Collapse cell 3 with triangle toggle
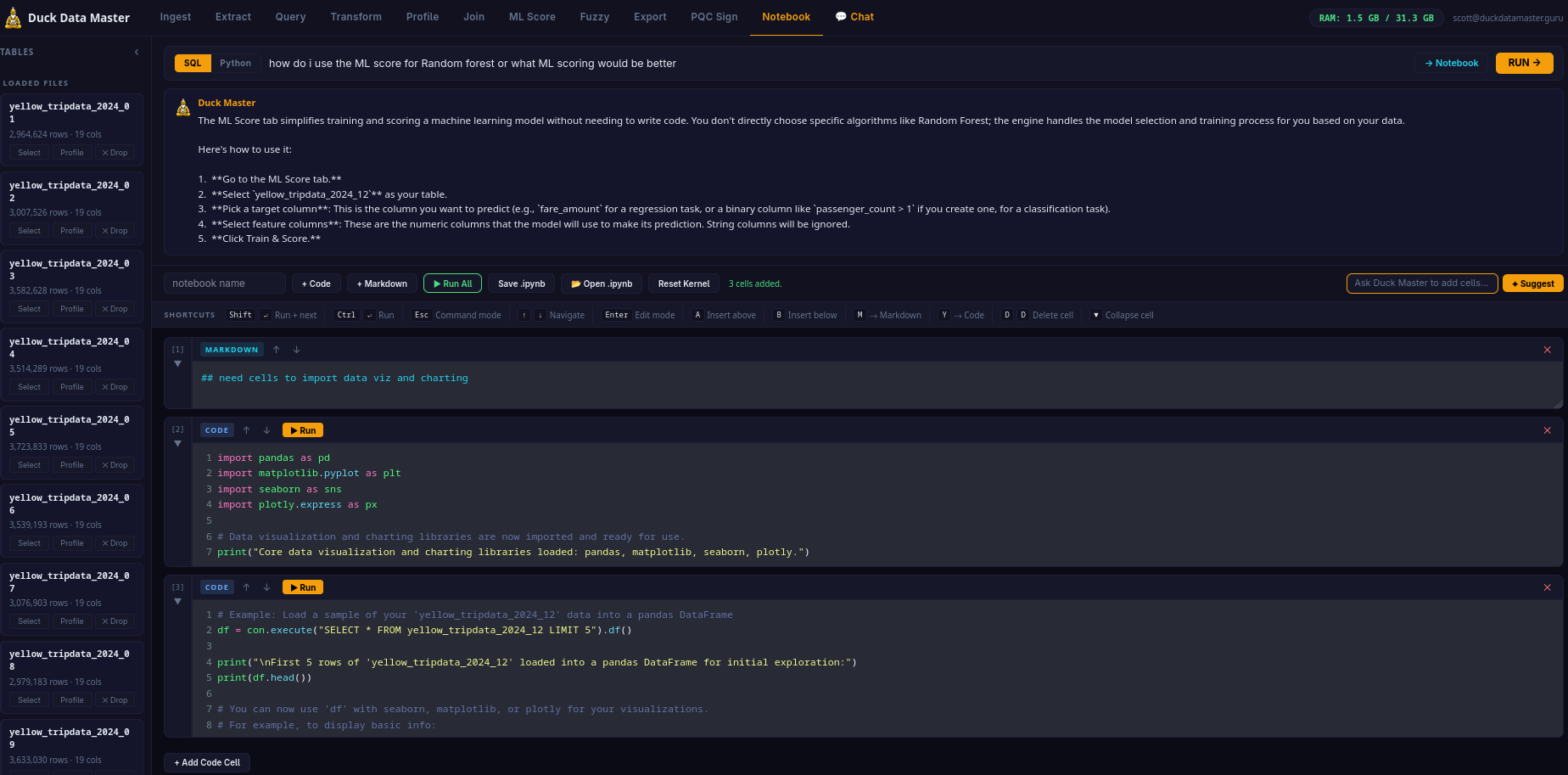The height and width of the screenshot is (775, 1568). coord(177,602)
